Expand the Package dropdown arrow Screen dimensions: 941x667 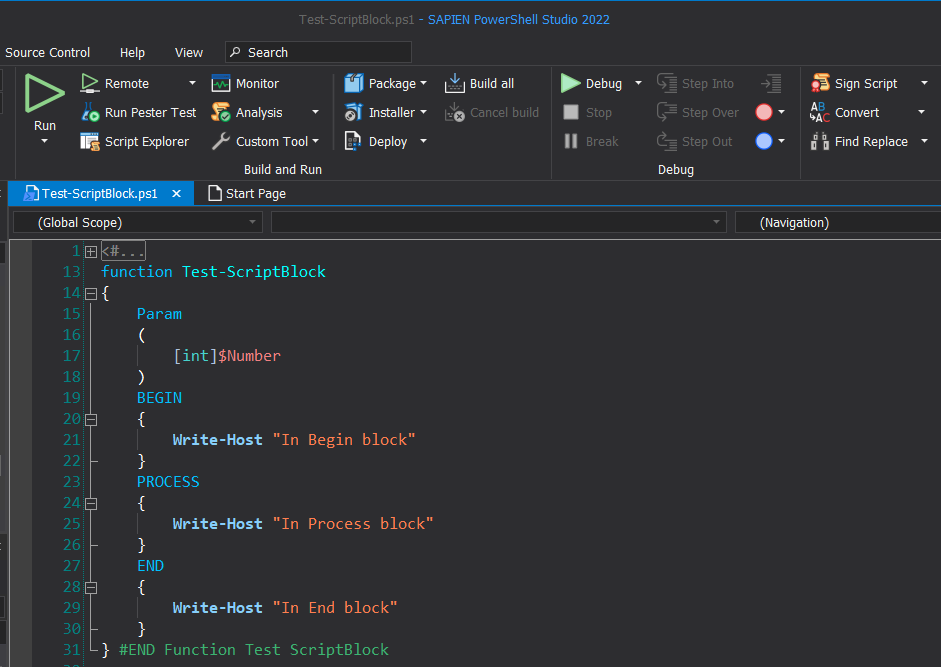tap(424, 83)
